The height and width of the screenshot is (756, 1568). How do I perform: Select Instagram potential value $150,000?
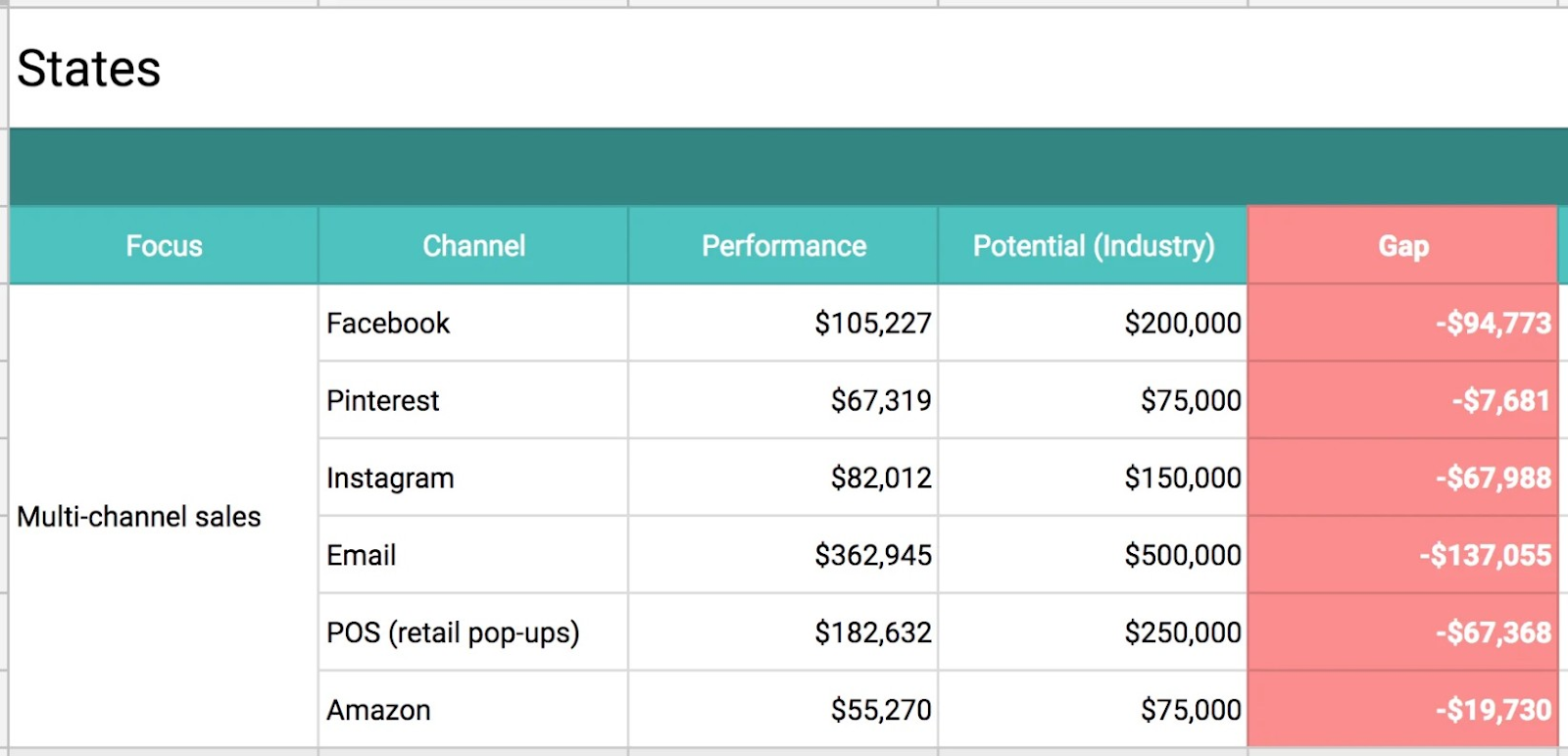(x=1182, y=478)
